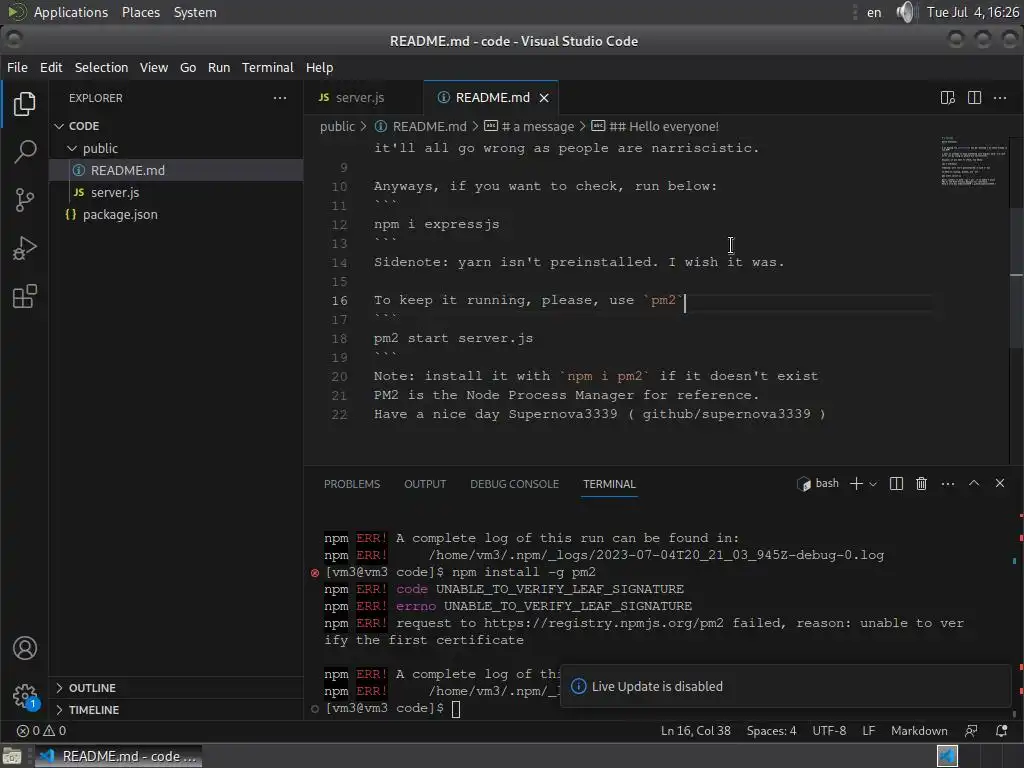The width and height of the screenshot is (1024, 768).
Task: Open the terminal launch profile dropdown arrow
Action: 873,484
